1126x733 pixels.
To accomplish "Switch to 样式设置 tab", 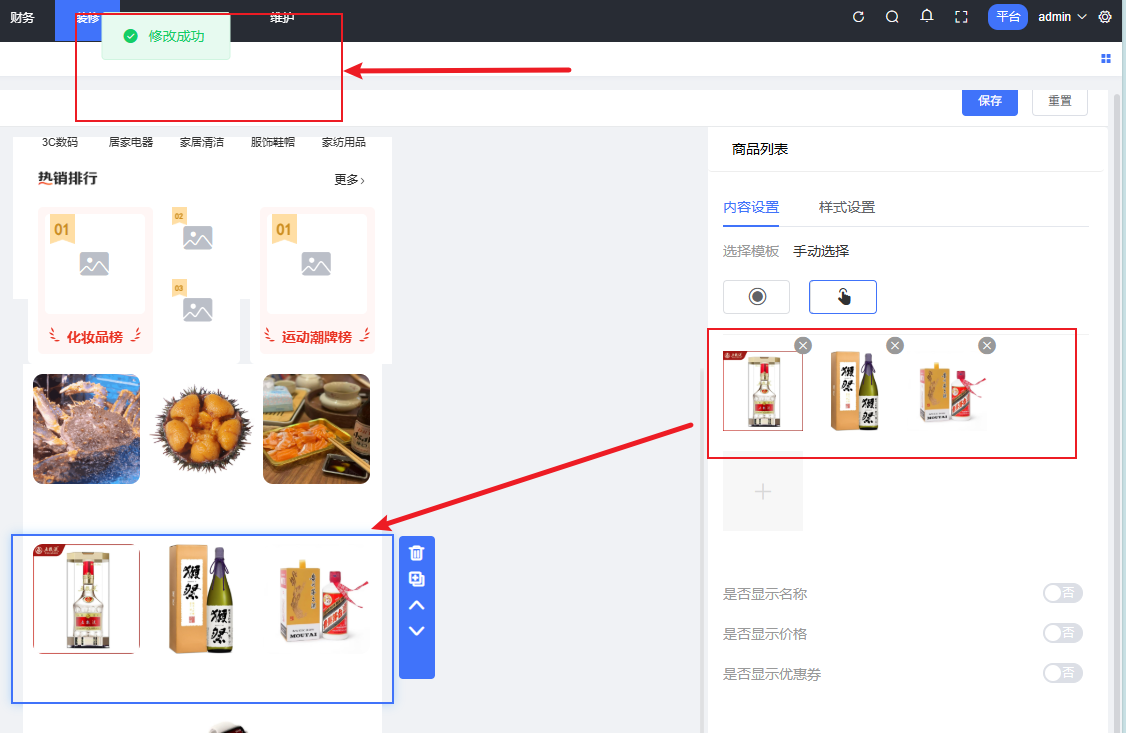I will click(x=847, y=207).
